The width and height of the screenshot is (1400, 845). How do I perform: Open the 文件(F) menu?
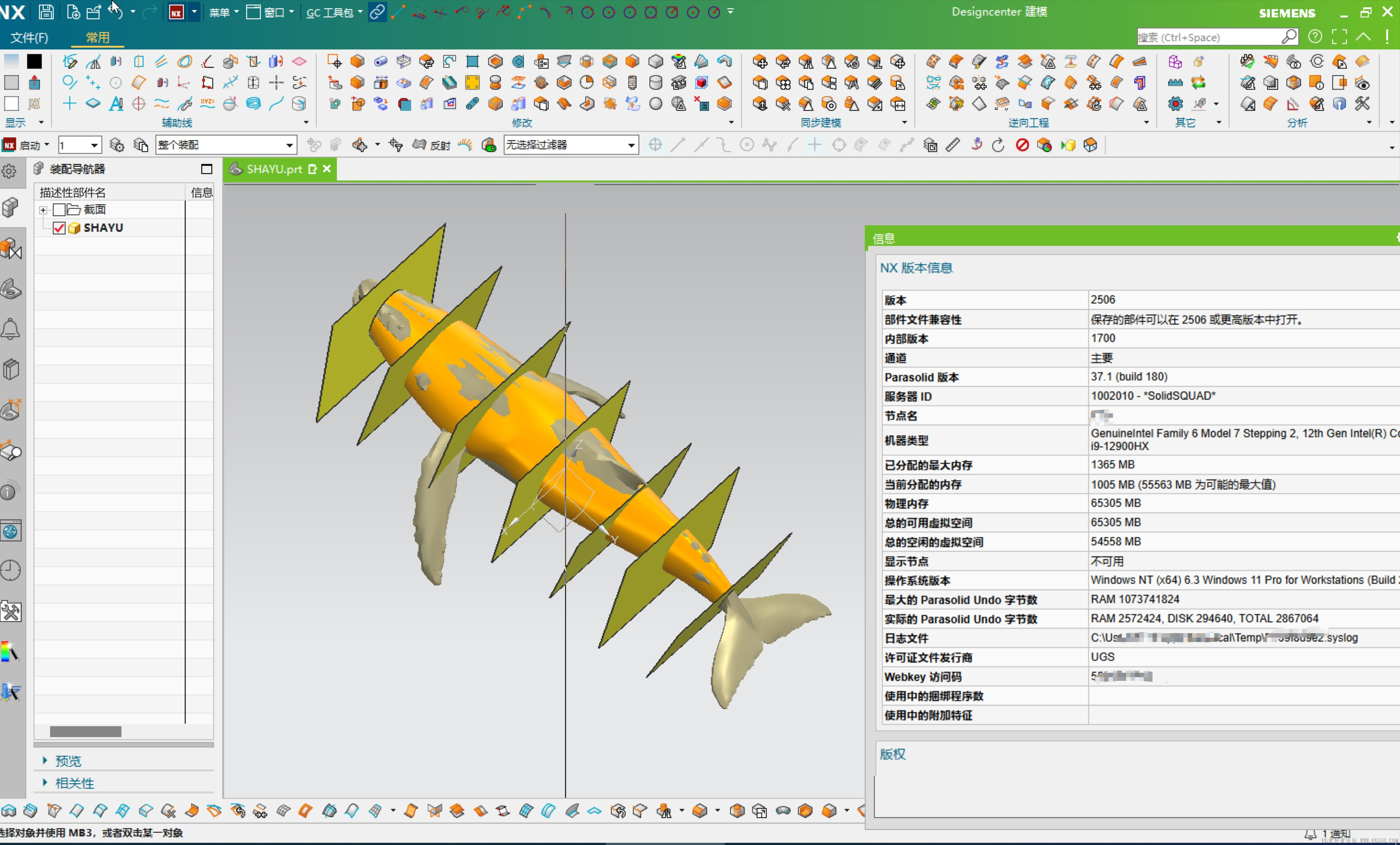pyautogui.click(x=29, y=37)
